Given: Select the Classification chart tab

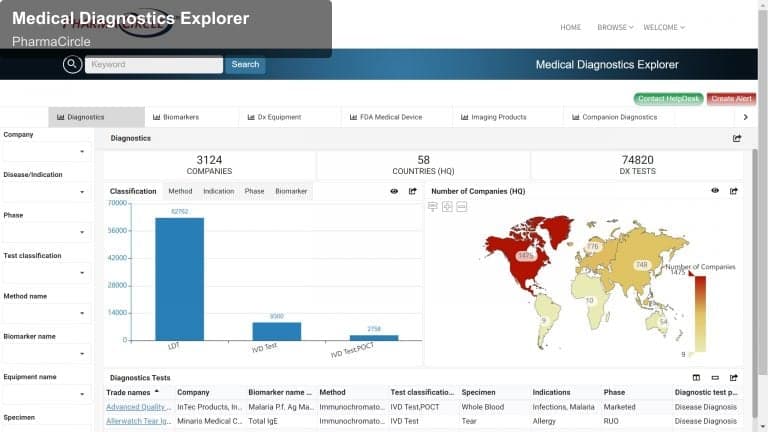Looking at the screenshot, I should point(133,191).
